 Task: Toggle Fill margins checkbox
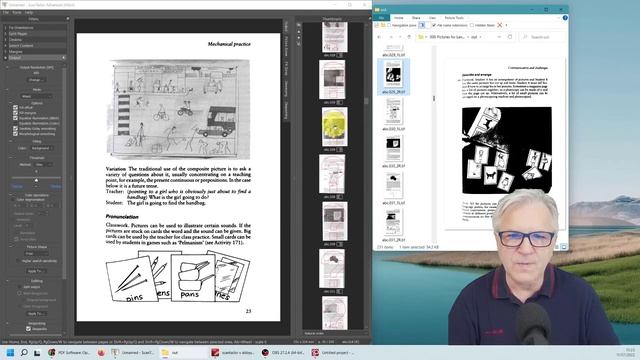tap(16, 113)
